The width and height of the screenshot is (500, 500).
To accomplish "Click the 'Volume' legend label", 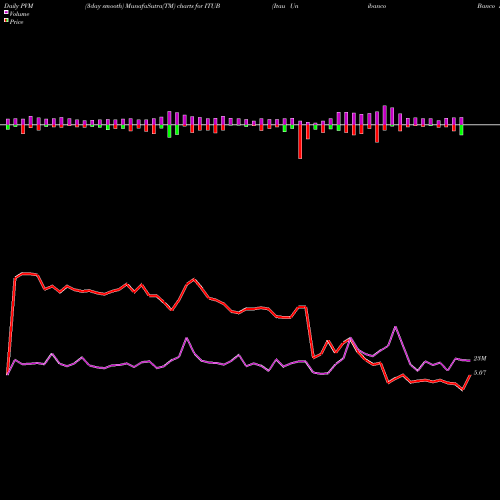I will [x=19, y=14].
